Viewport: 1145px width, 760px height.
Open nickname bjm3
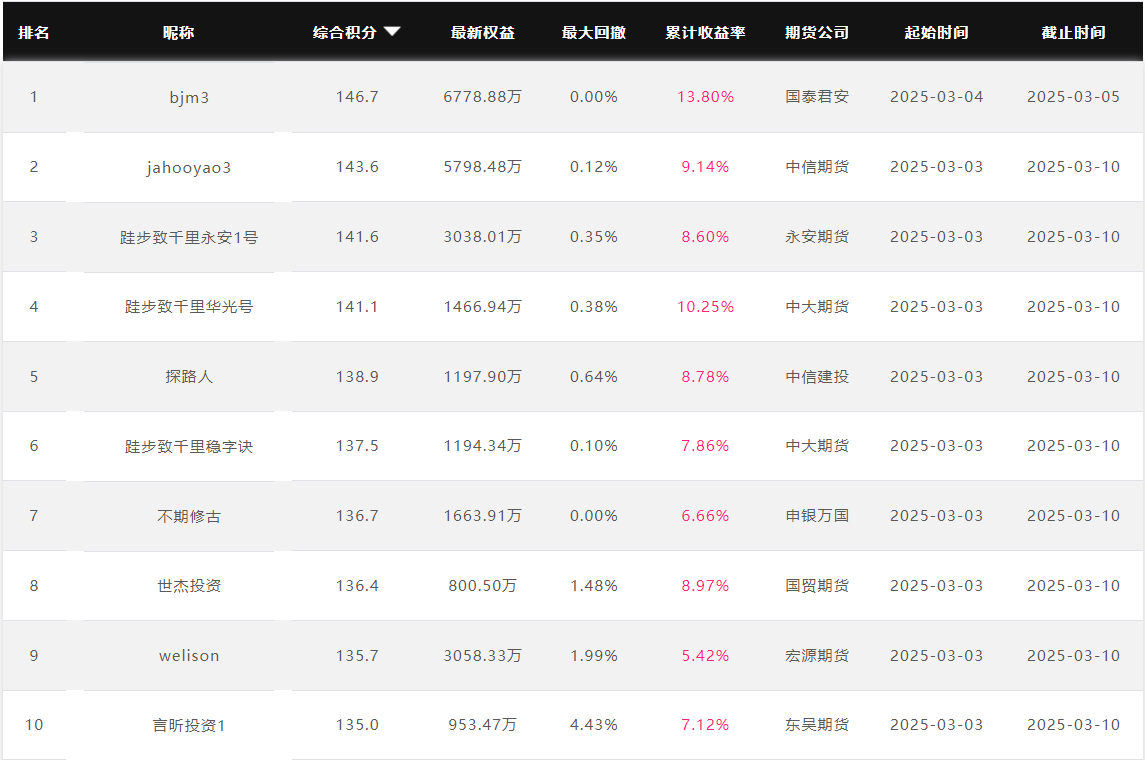189,98
